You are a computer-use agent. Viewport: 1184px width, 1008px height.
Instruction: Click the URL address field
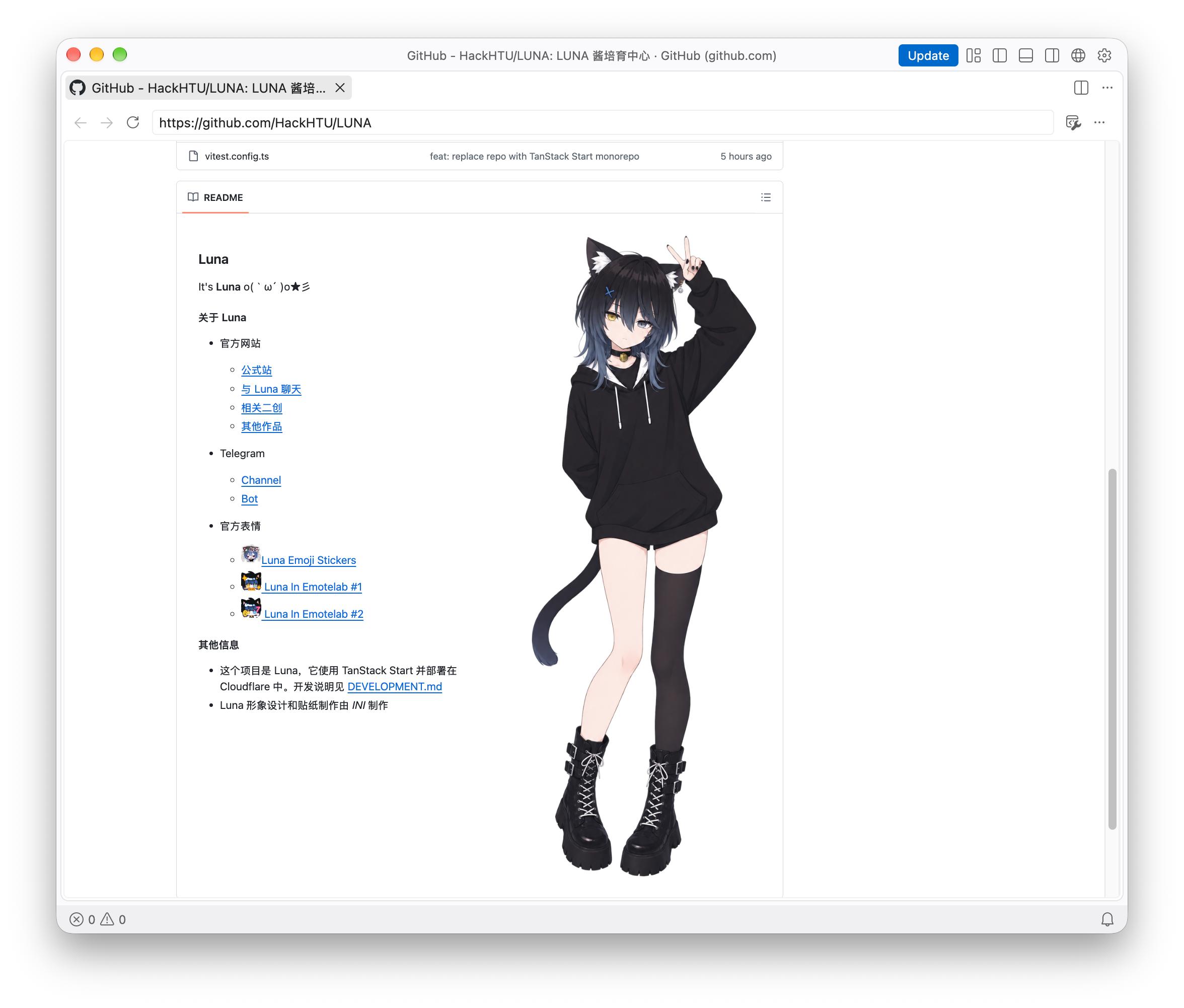coord(602,123)
